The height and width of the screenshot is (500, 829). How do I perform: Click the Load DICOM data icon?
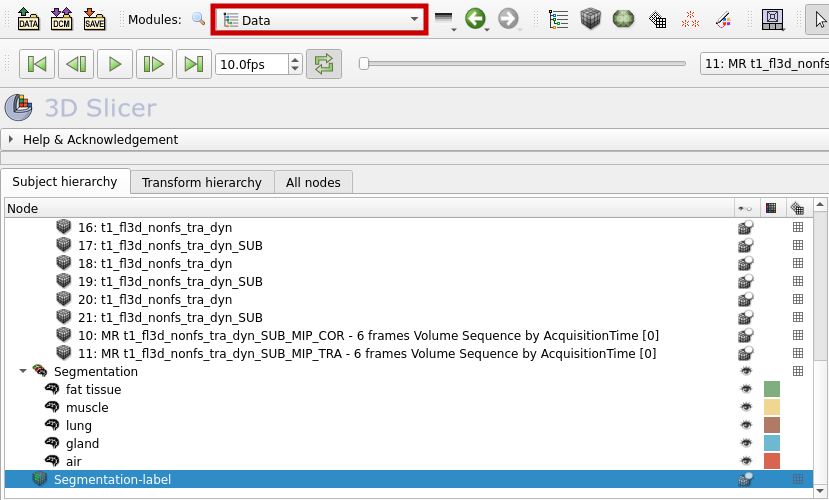[x=61, y=19]
